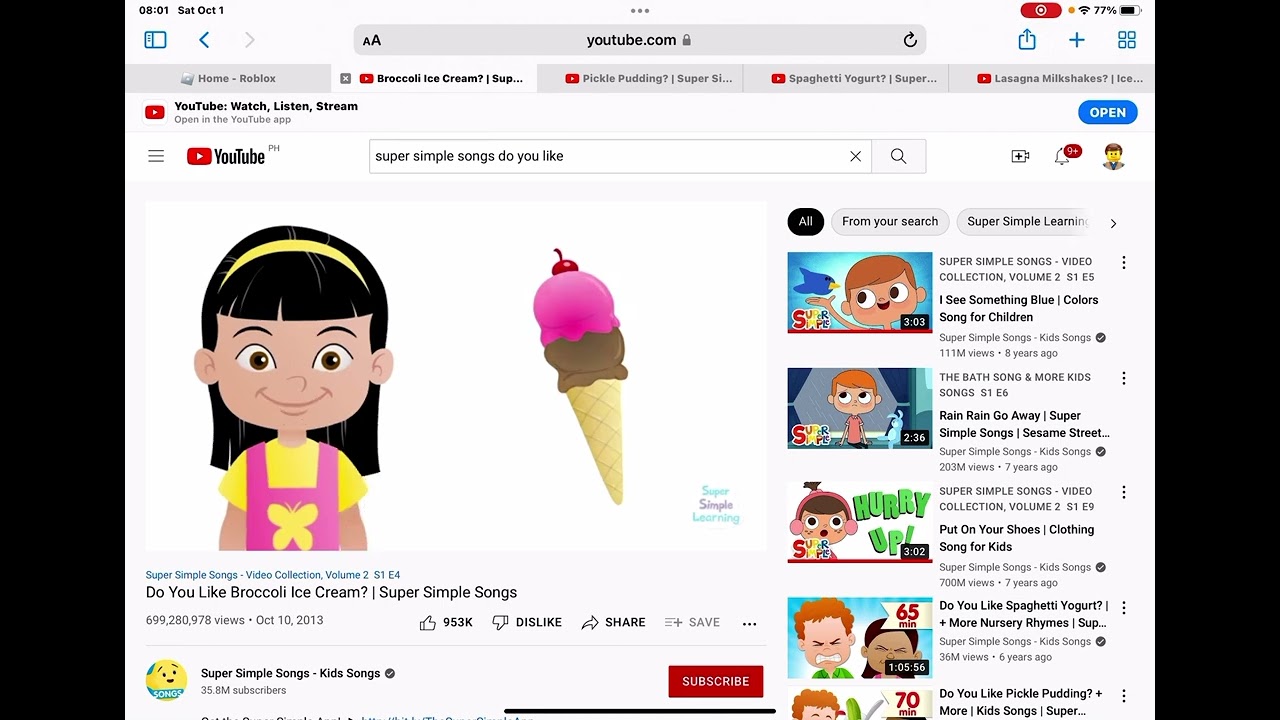Open Super Simple Songs channel avatar
The image size is (1280, 720).
coord(166,680)
